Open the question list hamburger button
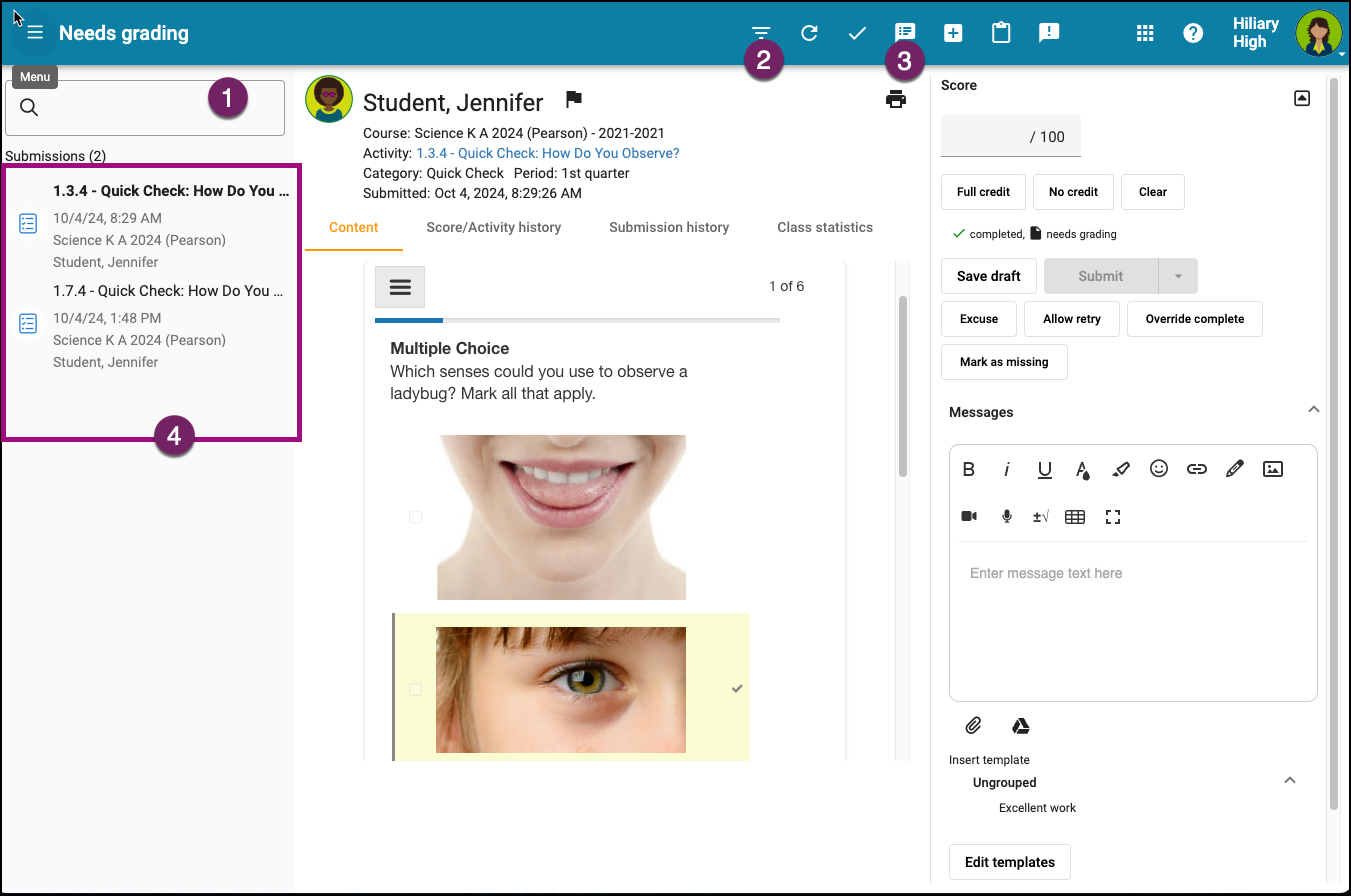 click(x=400, y=287)
